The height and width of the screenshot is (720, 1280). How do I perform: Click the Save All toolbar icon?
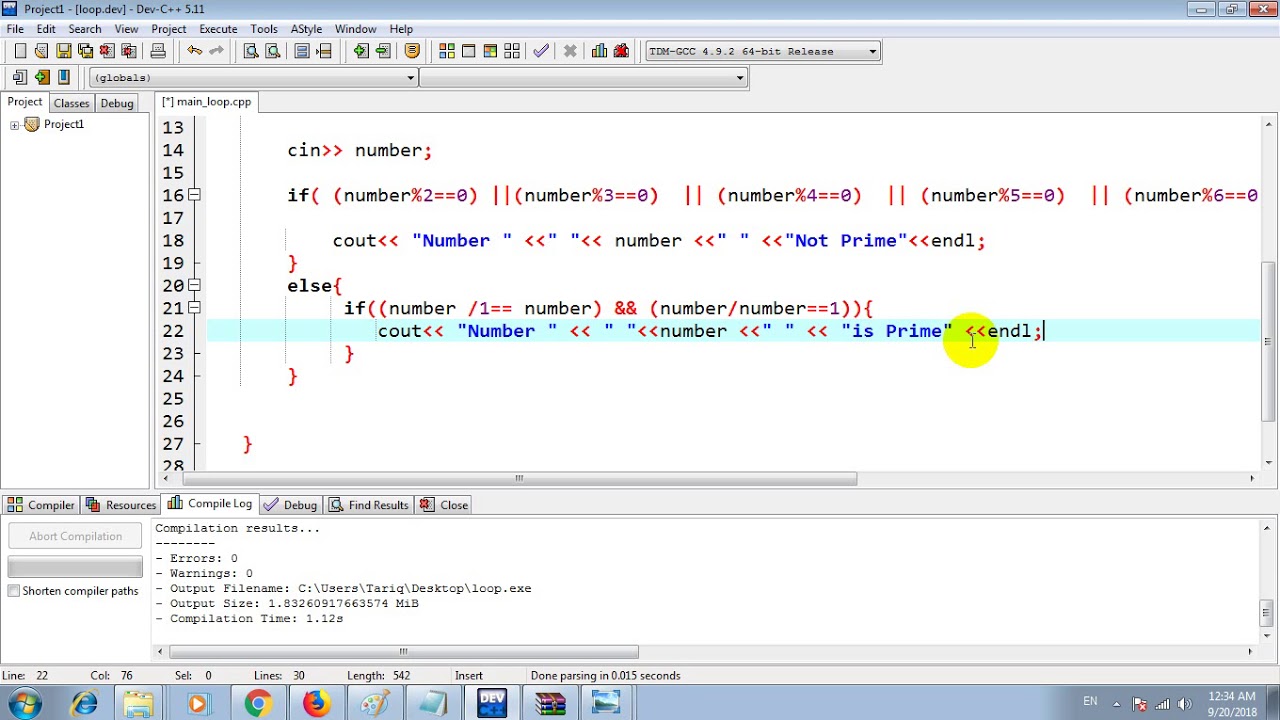(85, 51)
